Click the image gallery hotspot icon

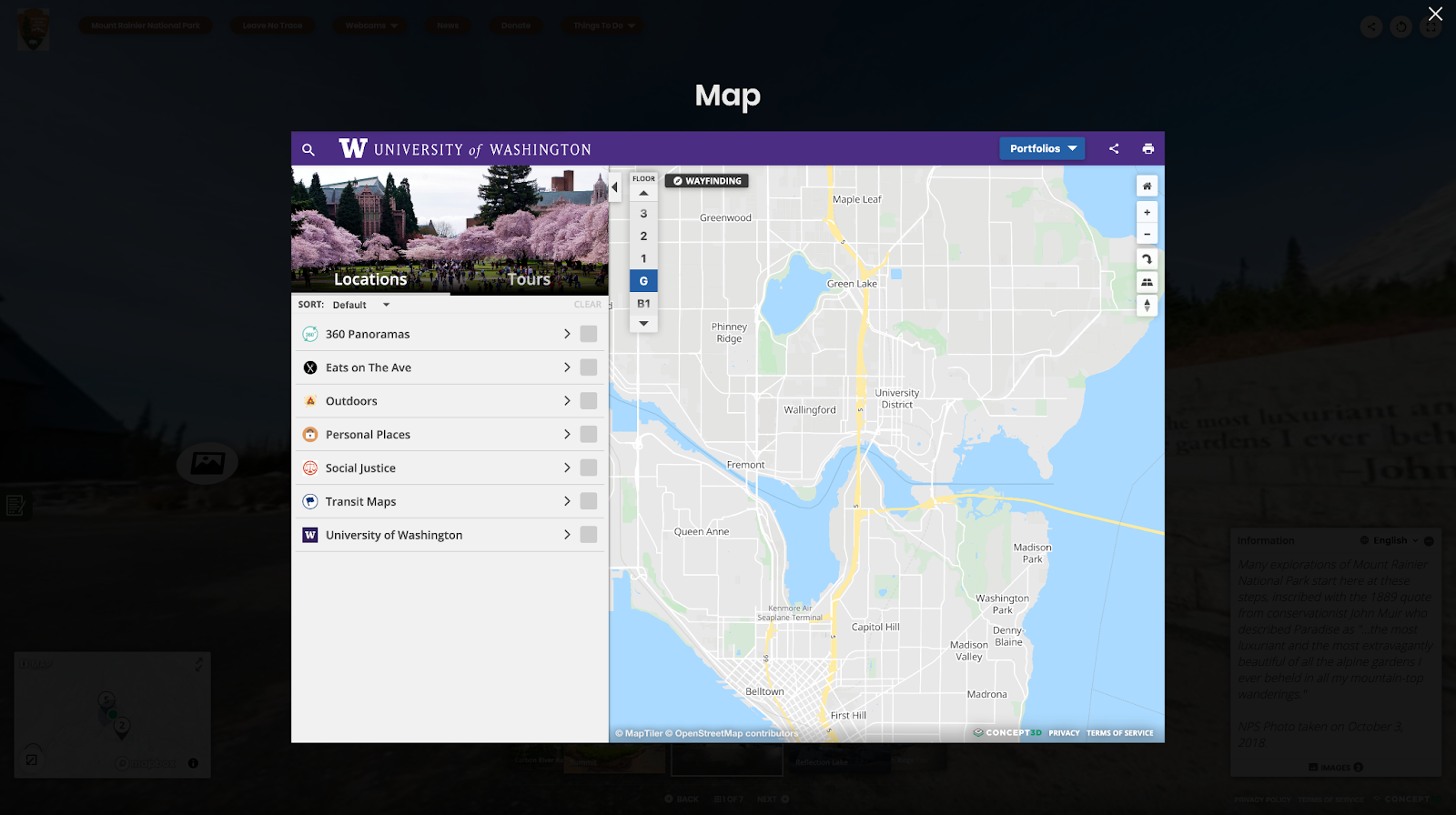click(x=207, y=463)
